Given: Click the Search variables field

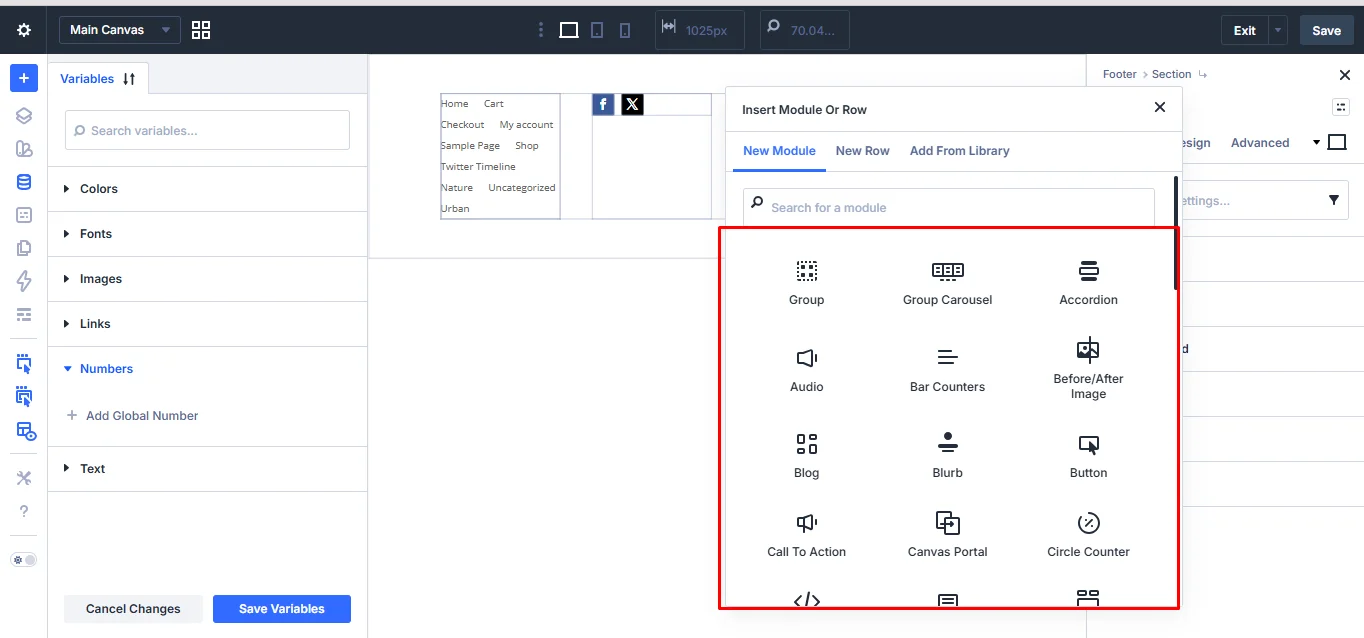Looking at the screenshot, I should pos(207,130).
